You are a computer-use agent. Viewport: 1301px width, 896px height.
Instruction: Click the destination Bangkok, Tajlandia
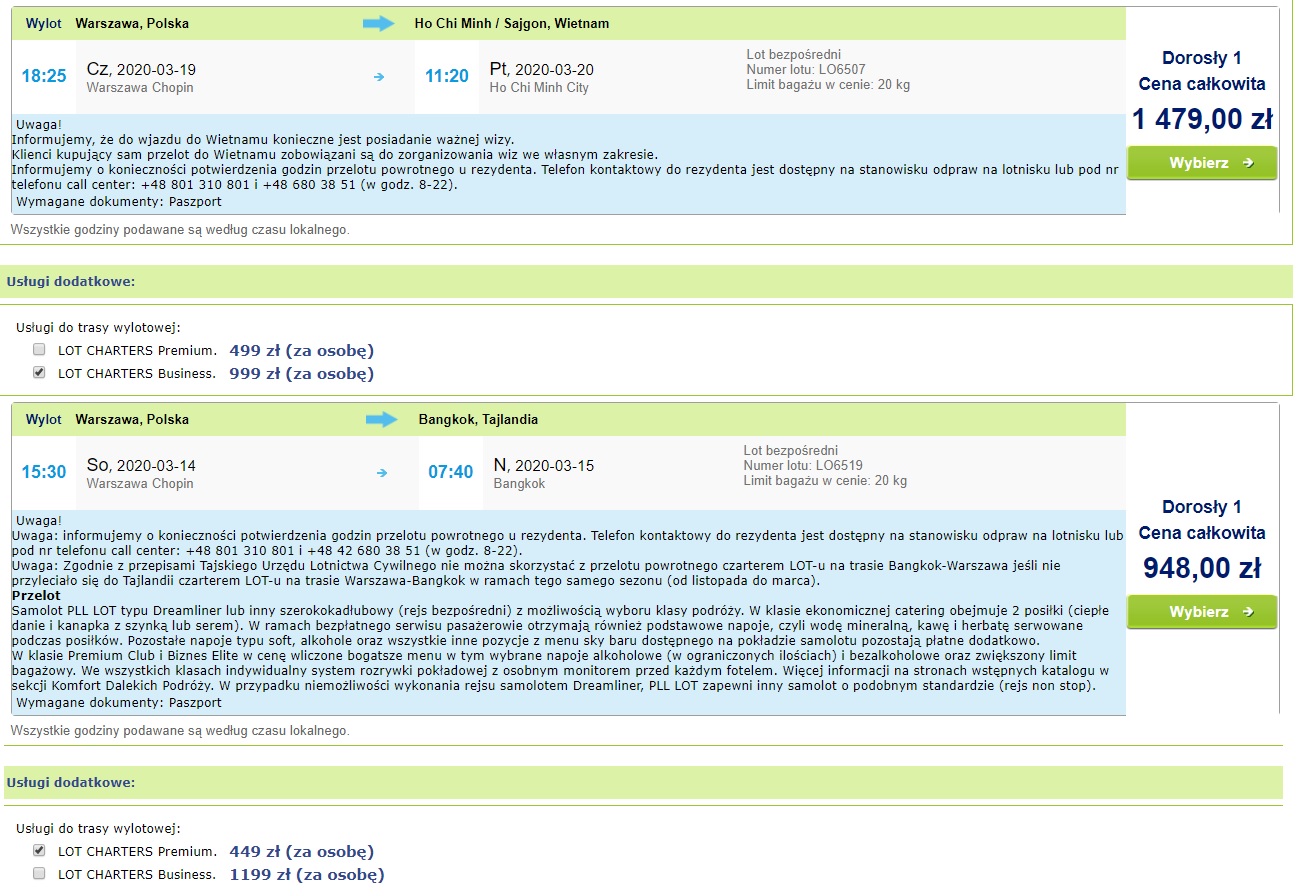click(478, 420)
